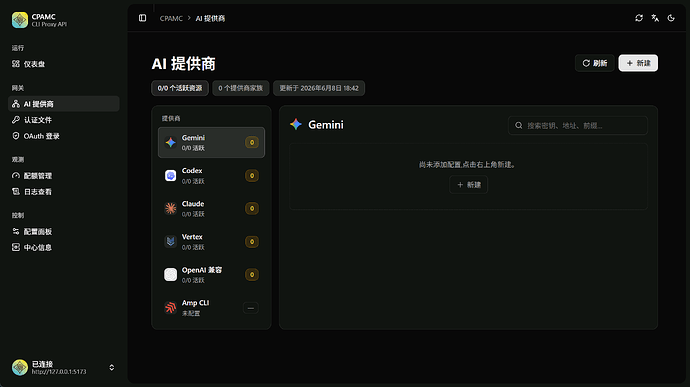This screenshot has width=690, height=387.
Task: Select Claude provider in list
Action: coord(211,209)
